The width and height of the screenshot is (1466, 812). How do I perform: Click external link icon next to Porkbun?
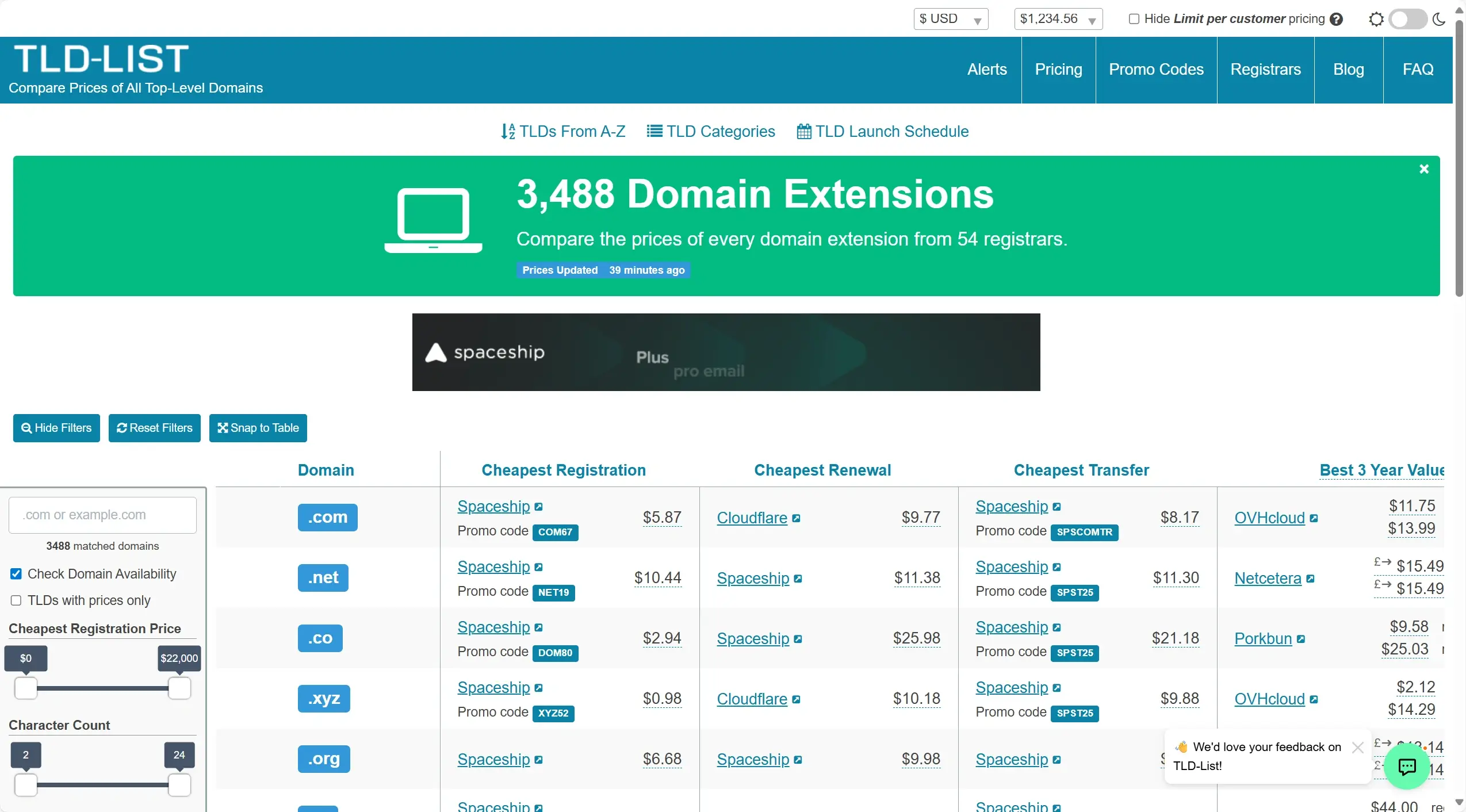[1302, 639]
